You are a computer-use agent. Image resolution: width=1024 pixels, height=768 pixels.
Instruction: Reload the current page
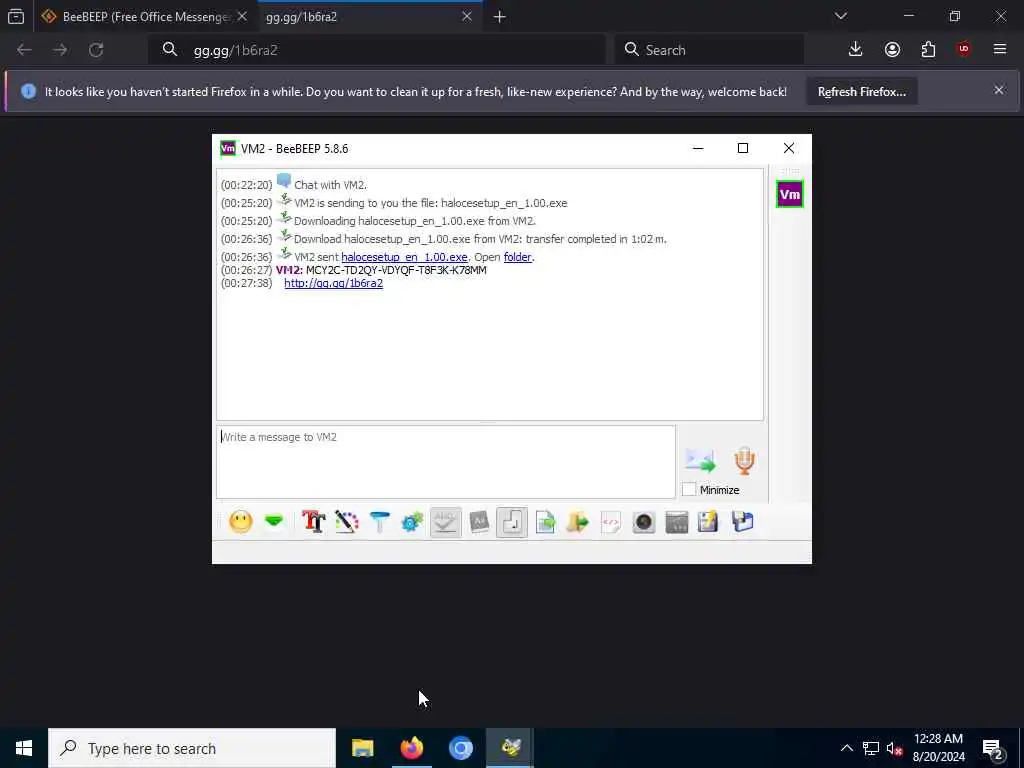tap(96, 50)
